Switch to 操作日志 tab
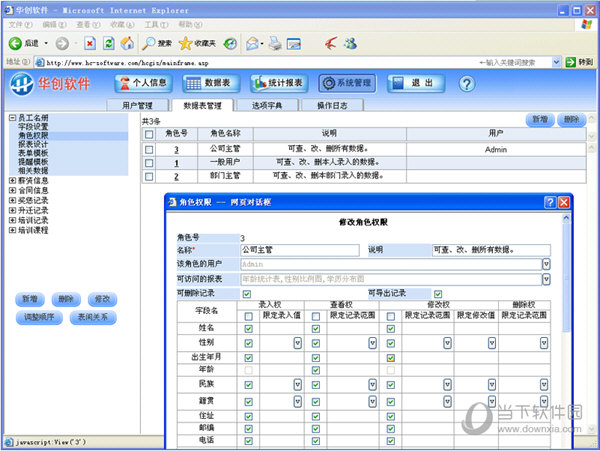 point(332,105)
